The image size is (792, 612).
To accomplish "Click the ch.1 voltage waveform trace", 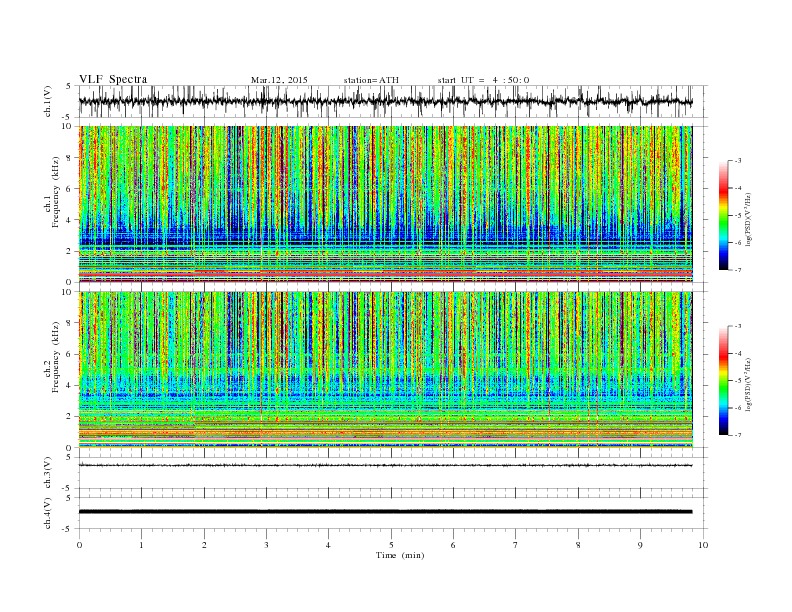I will coord(385,101).
